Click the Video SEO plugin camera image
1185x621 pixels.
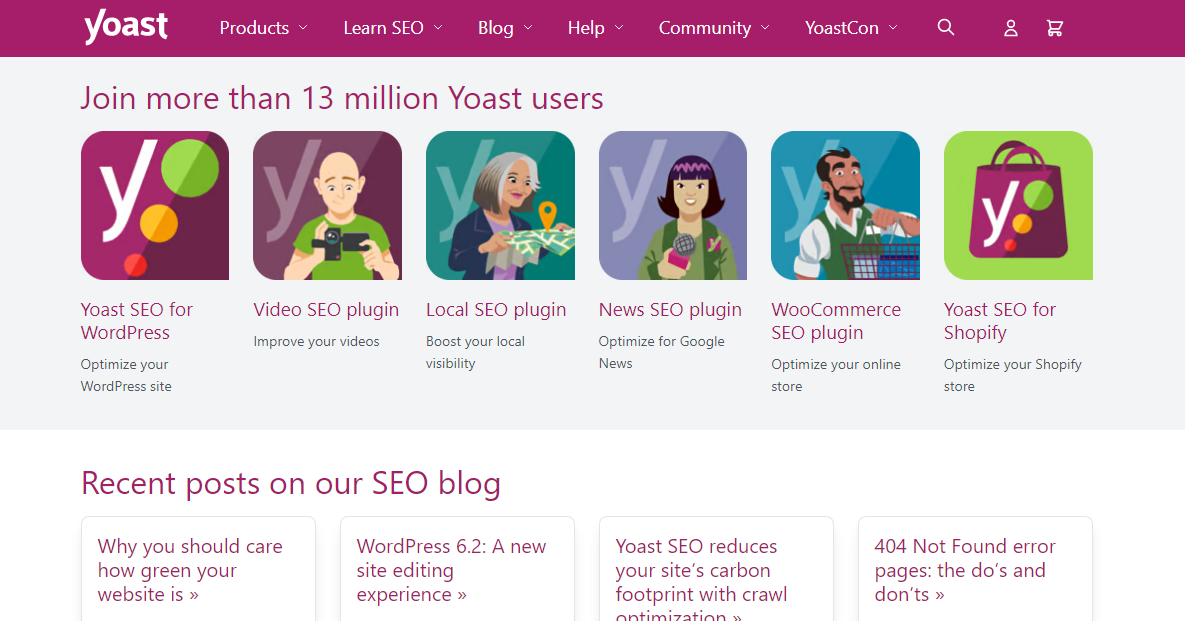coord(327,205)
